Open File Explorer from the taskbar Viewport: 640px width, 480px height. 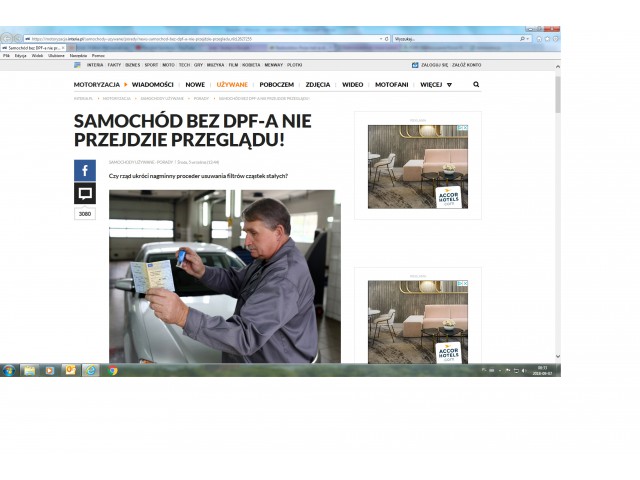29,370
